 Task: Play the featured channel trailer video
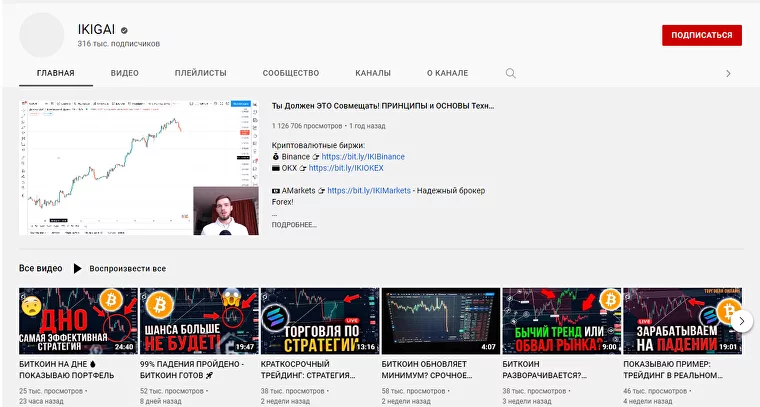click(x=139, y=167)
